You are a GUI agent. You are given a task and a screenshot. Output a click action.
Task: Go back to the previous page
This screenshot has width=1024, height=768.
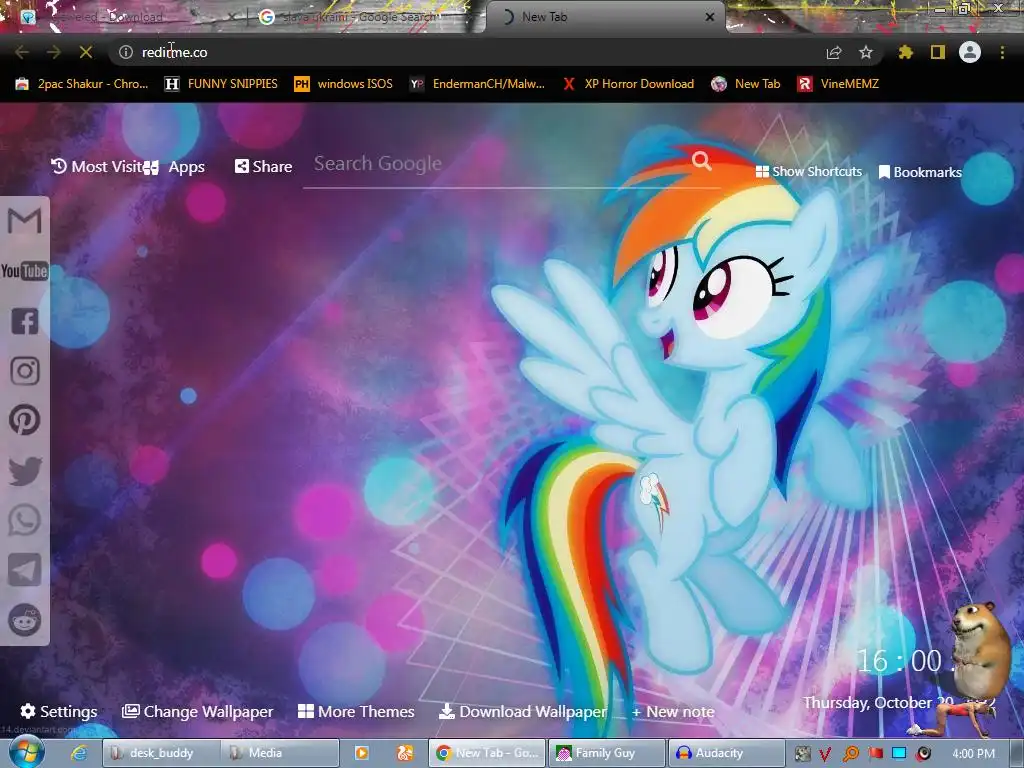(x=22, y=52)
